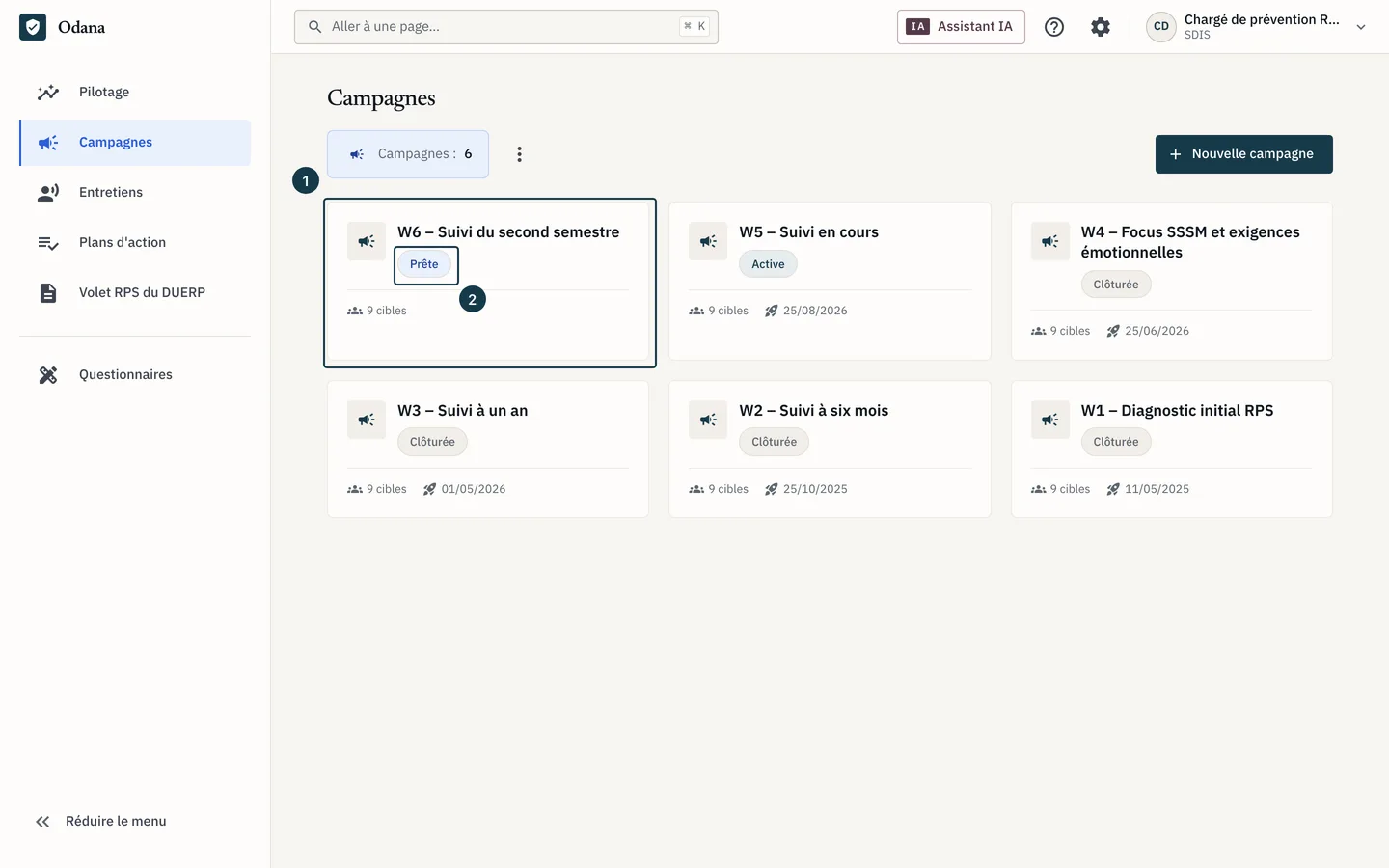Click the rocket launch icon on W5 card
Viewport: 1389px width, 868px height.
(x=771, y=311)
